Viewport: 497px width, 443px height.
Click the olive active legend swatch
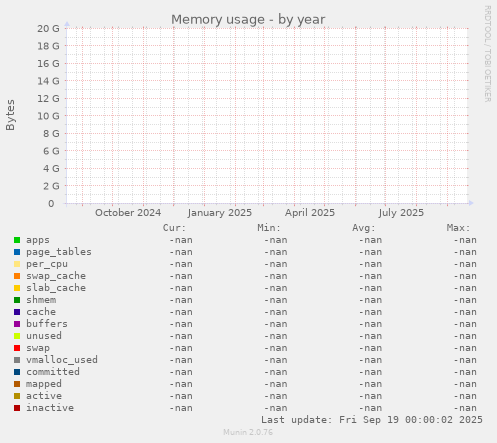coord(17,396)
